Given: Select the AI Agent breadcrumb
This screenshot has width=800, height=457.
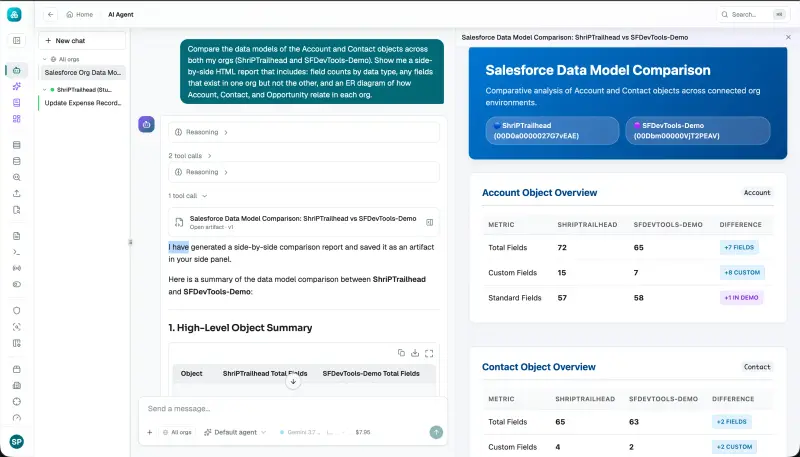Looking at the screenshot, I should click(120, 14).
